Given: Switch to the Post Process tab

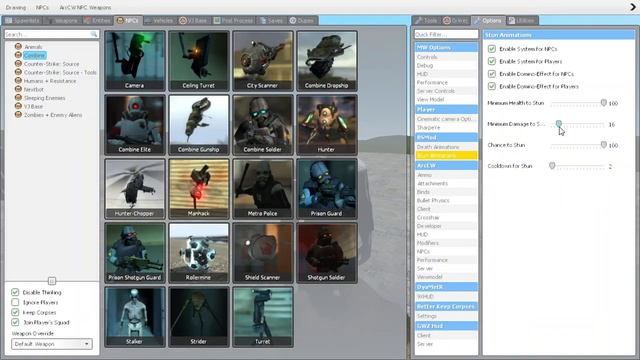Looking at the screenshot, I should click(x=233, y=20).
